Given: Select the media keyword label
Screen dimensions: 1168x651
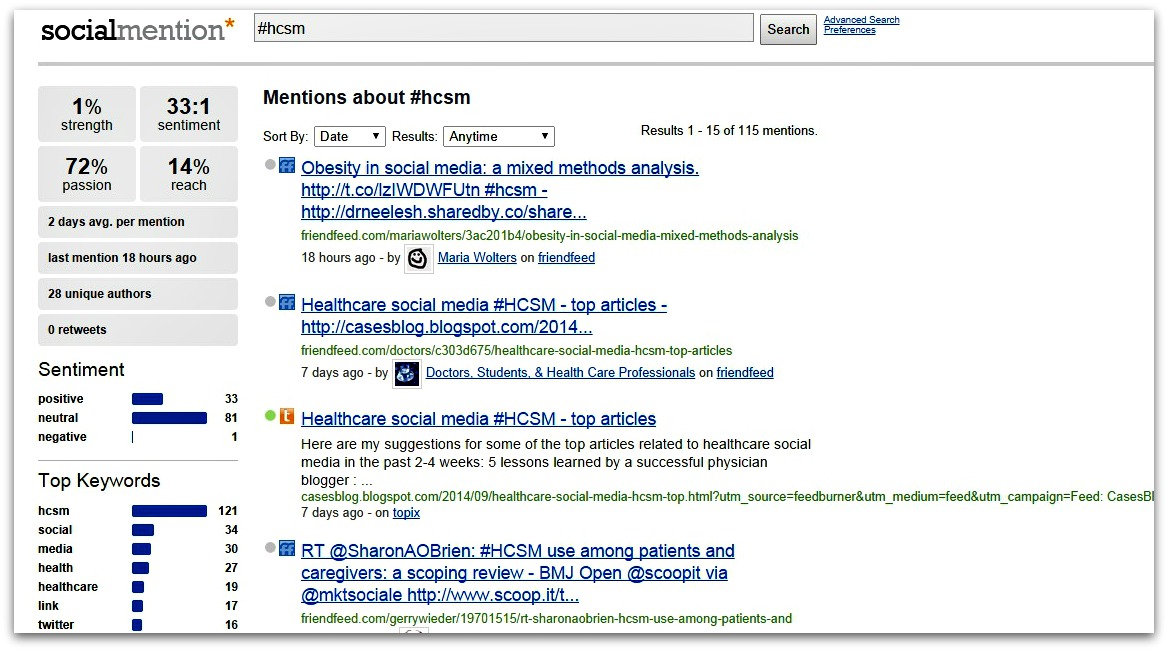Looking at the screenshot, I should click(55, 549).
